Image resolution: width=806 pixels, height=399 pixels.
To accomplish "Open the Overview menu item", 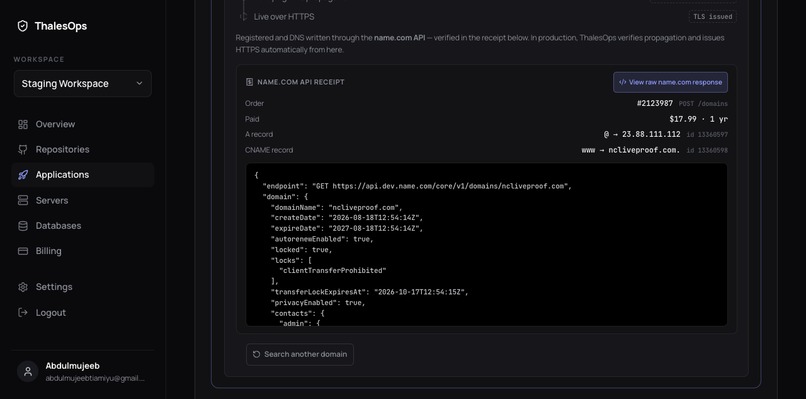I will [x=83, y=124].
